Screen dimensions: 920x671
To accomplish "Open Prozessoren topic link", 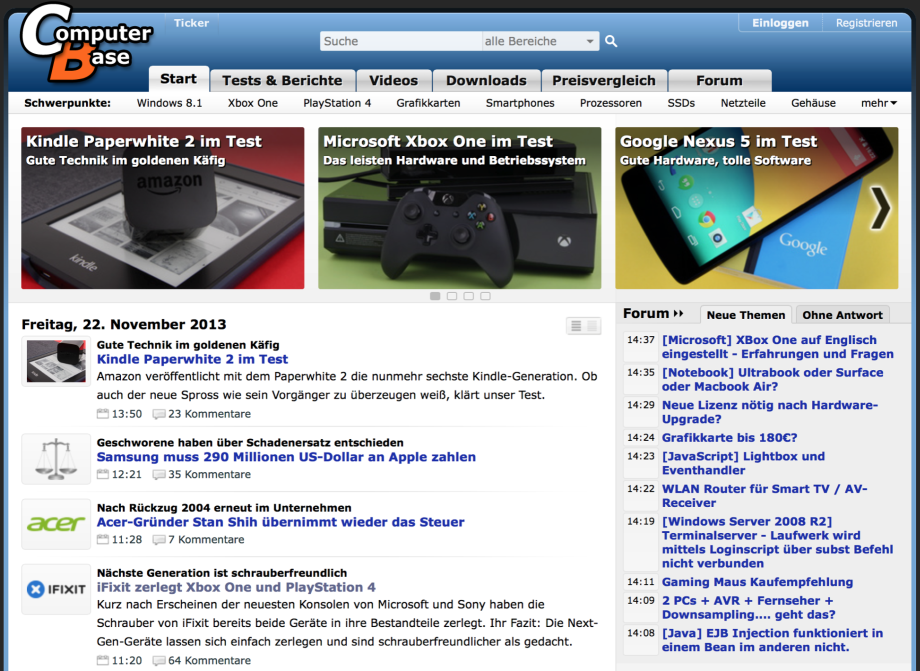I will click(x=611, y=103).
